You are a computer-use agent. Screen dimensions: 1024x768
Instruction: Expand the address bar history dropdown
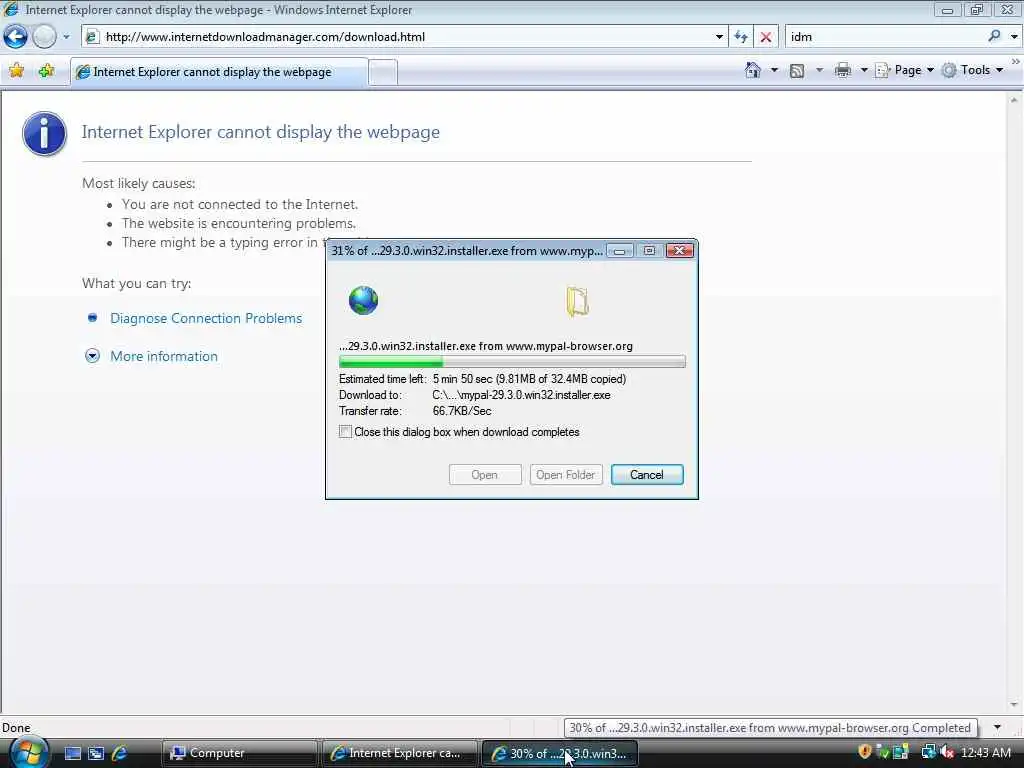[x=719, y=37]
